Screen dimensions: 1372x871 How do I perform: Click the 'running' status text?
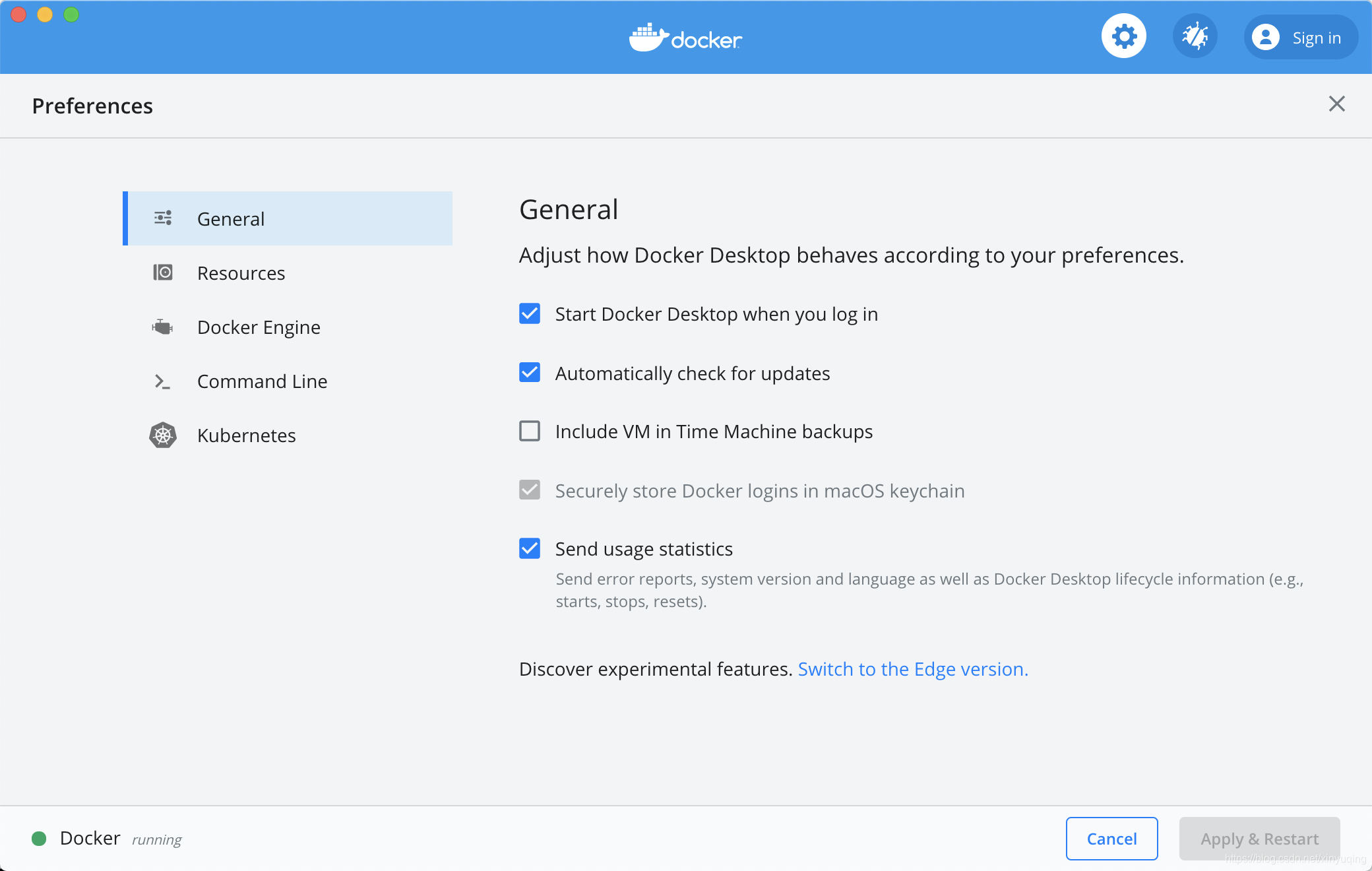pos(156,839)
